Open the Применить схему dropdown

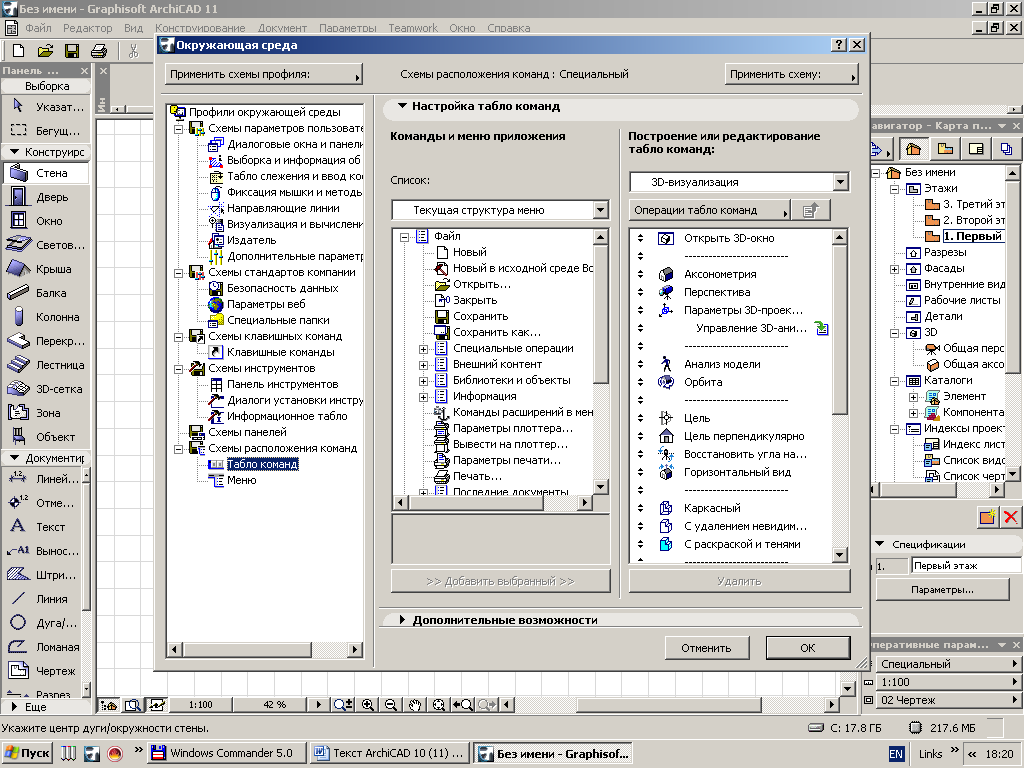792,74
